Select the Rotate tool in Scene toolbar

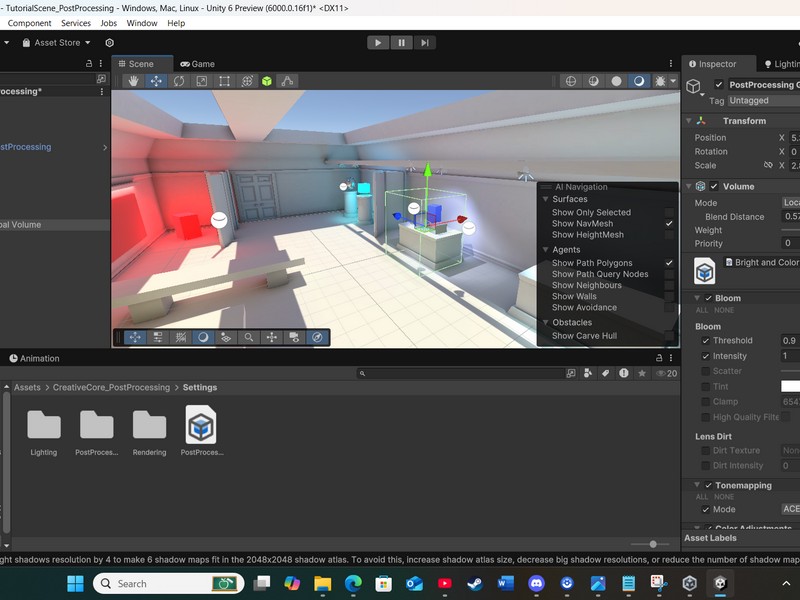click(x=179, y=81)
